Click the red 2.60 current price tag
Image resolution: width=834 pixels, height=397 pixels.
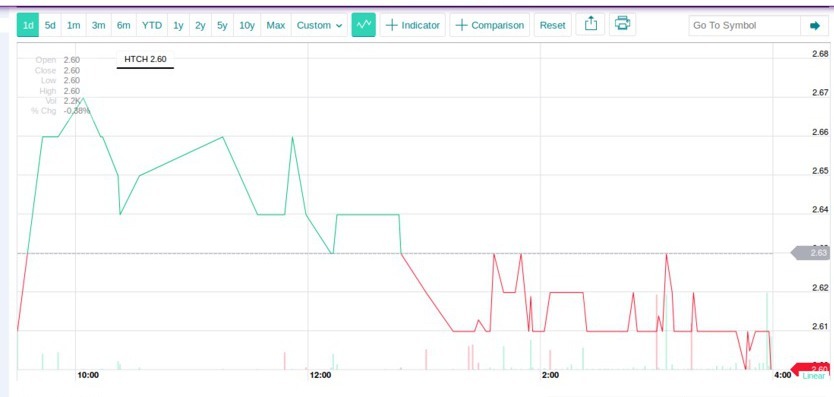pos(811,368)
